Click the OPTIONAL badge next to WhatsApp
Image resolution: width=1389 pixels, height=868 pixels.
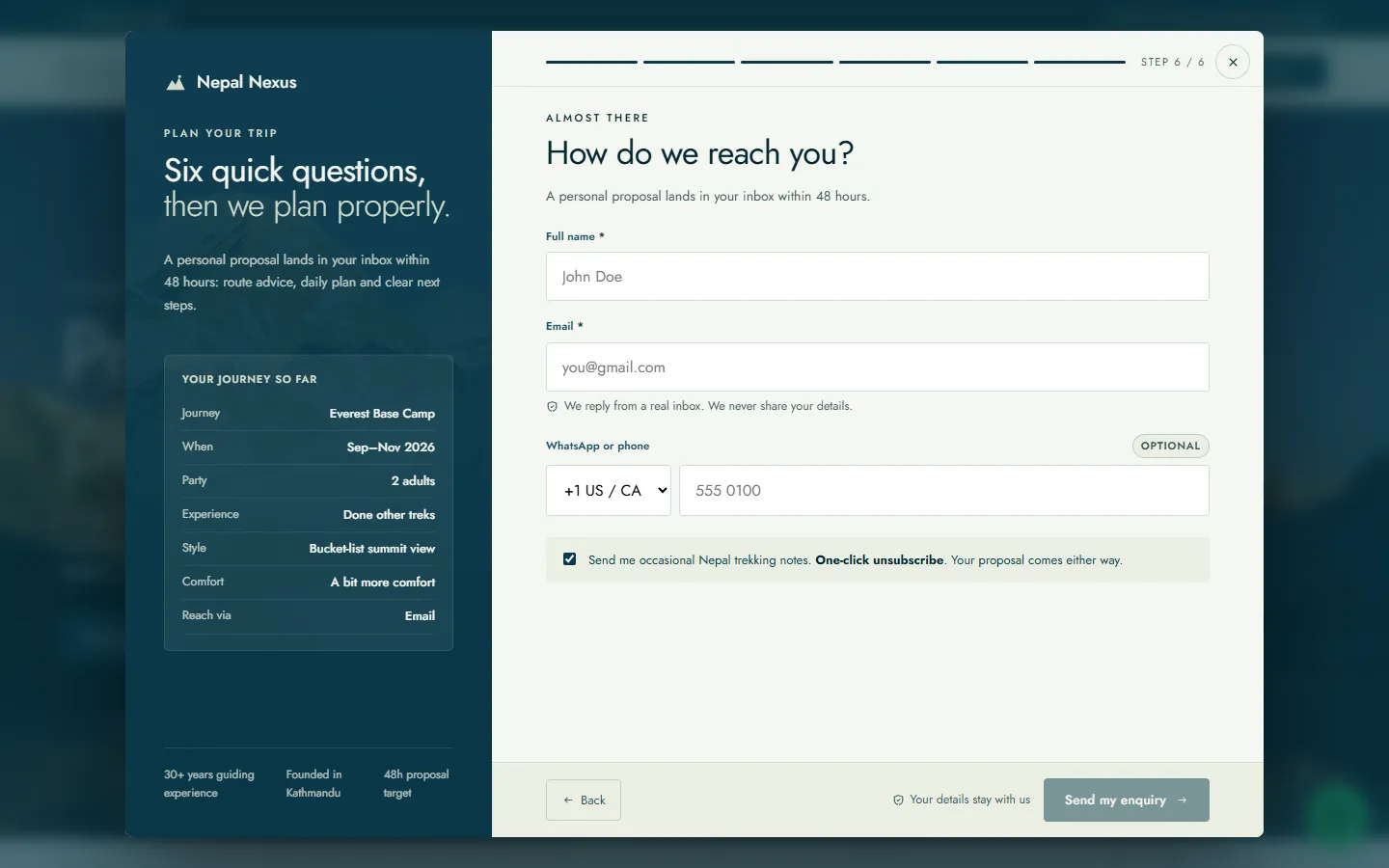coord(1170,446)
